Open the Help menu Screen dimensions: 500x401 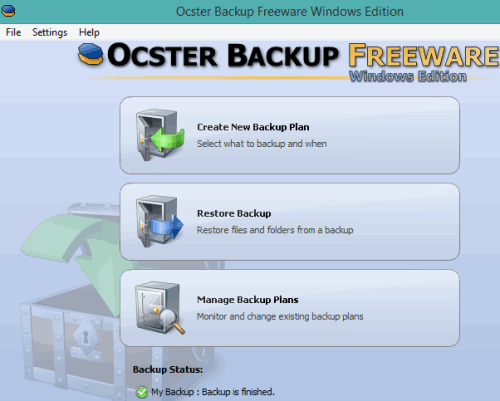coord(89,32)
